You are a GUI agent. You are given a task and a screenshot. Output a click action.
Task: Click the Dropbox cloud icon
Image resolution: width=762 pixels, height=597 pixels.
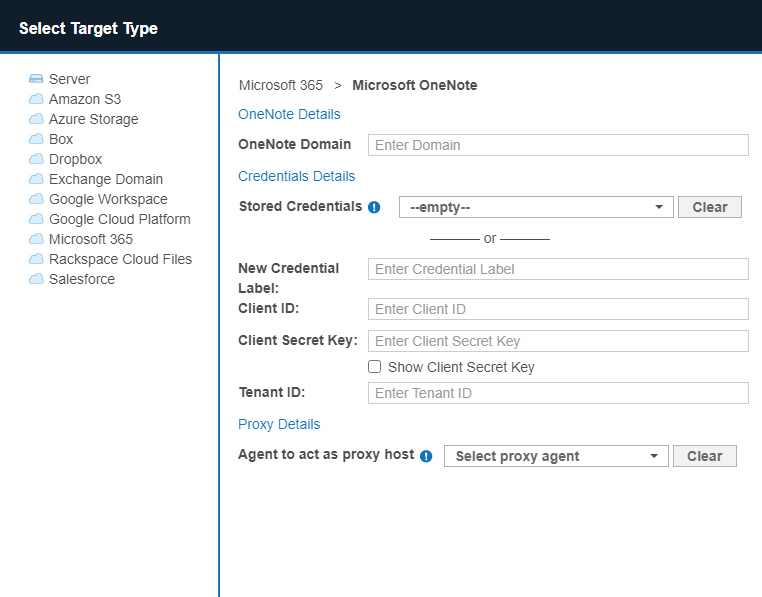pos(36,159)
